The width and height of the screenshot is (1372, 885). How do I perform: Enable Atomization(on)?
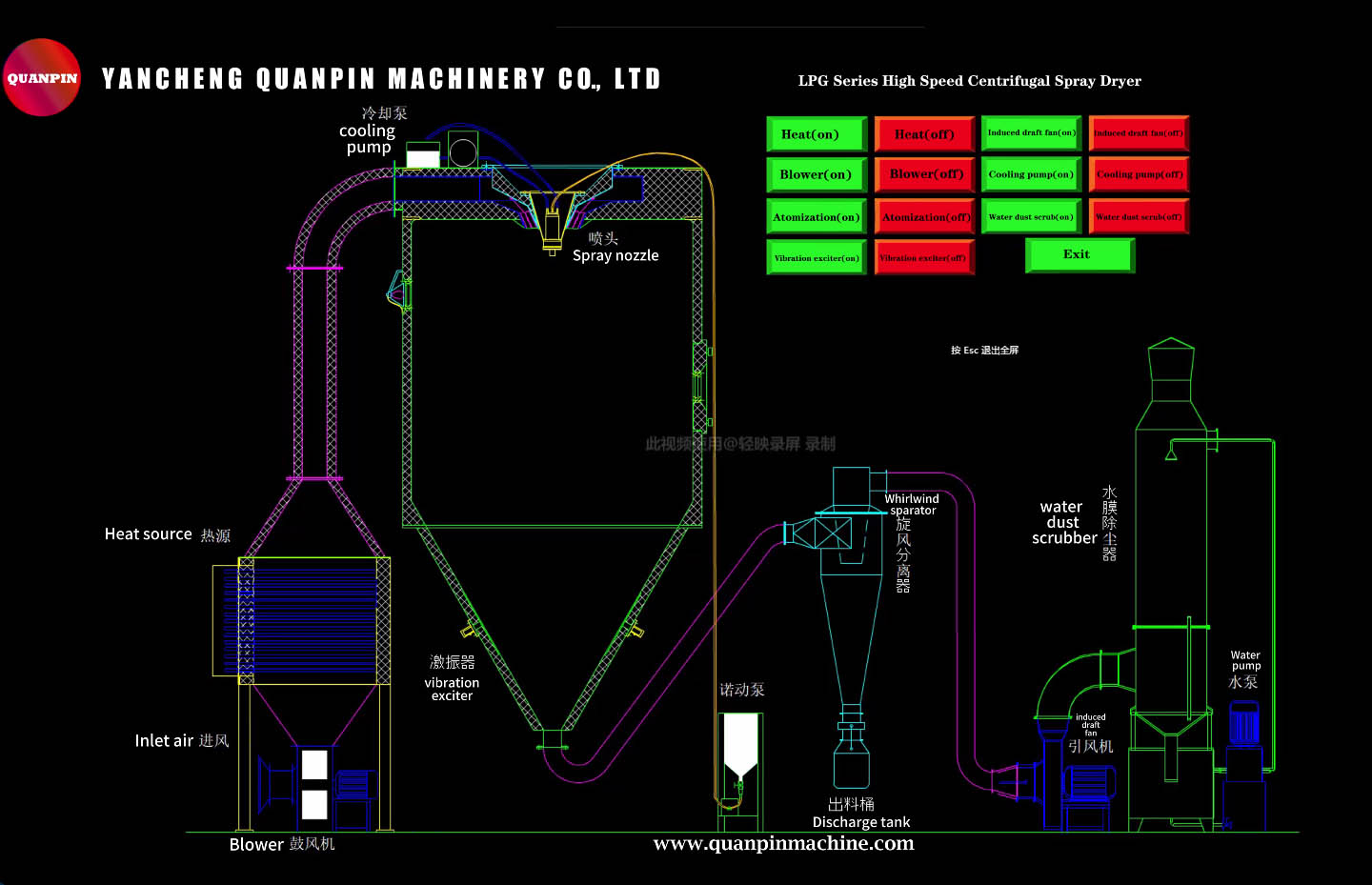click(x=817, y=216)
